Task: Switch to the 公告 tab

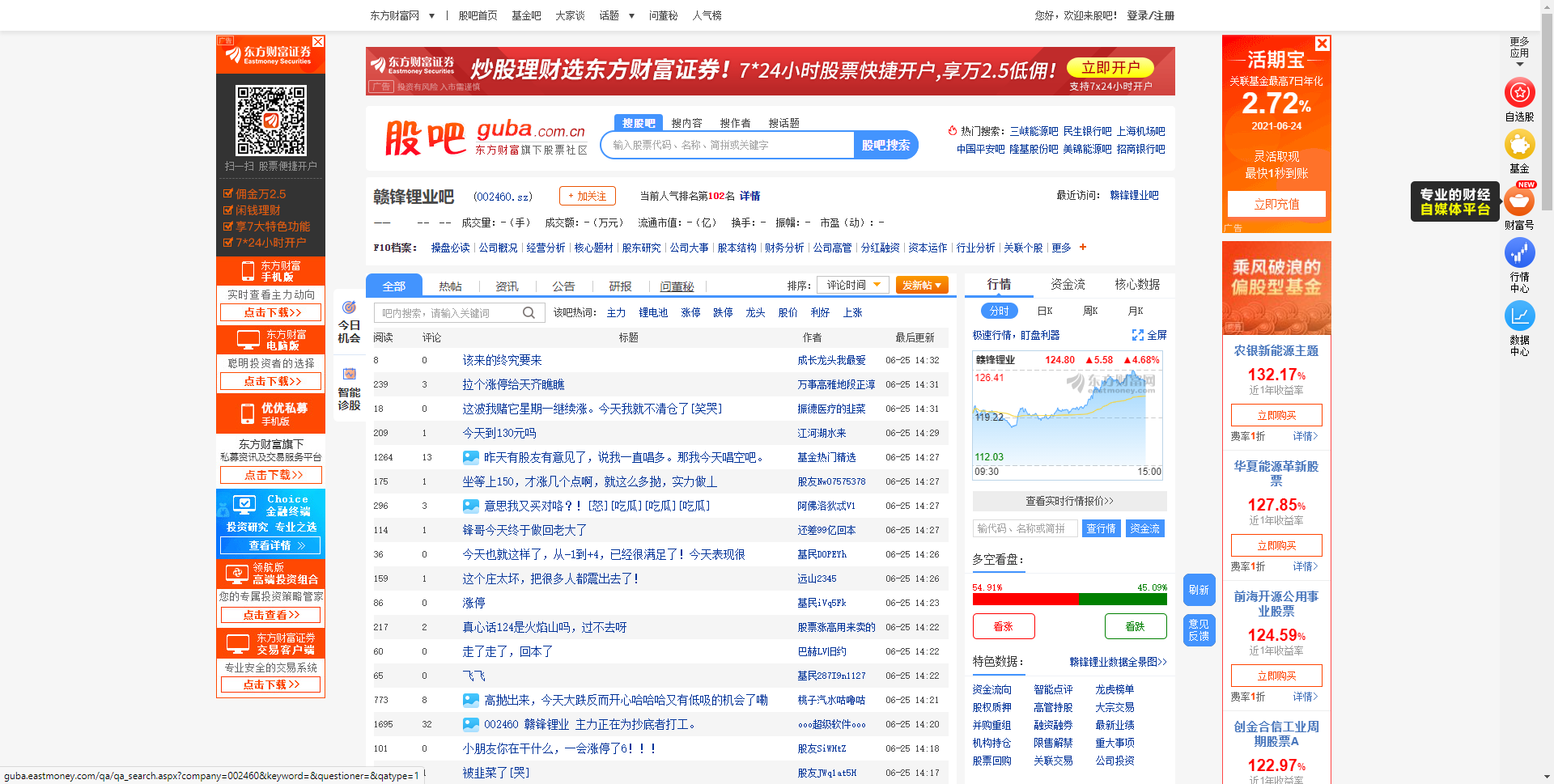Action: pyautogui.click(x=563, y=286)
